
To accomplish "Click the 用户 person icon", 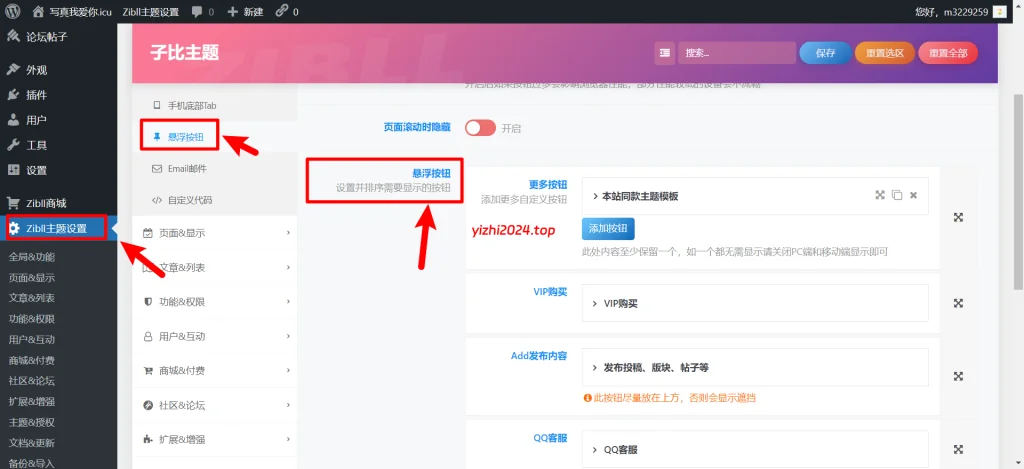I will pos(13,120).
